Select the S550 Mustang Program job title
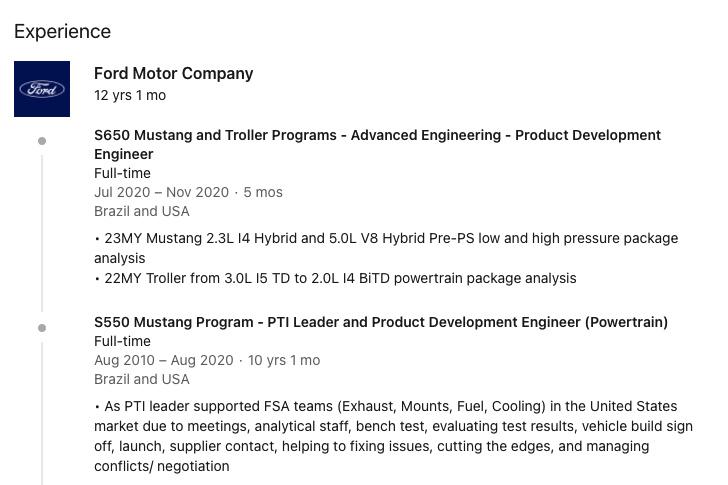This screenshot has height=485, width=728. 381,322
